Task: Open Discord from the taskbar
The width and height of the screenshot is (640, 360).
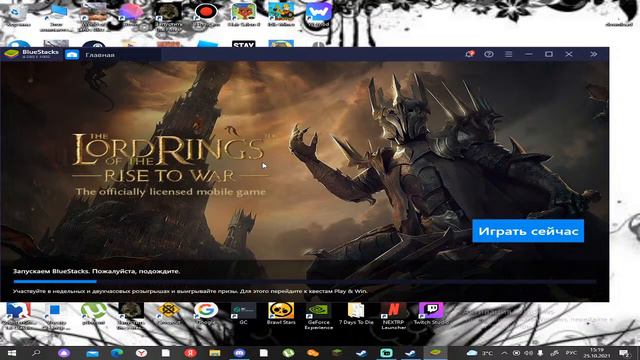Action: [x=239, y=353]
